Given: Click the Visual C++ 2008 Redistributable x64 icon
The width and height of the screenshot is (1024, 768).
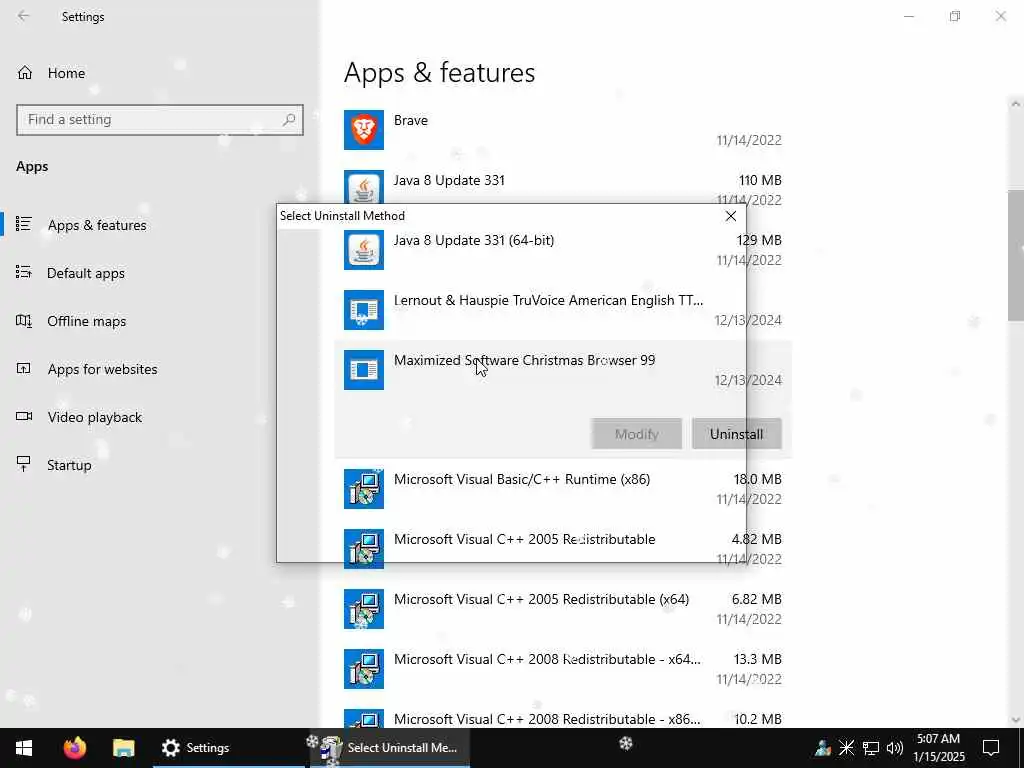Looking at the screenshot, I should tap(364, 669).
